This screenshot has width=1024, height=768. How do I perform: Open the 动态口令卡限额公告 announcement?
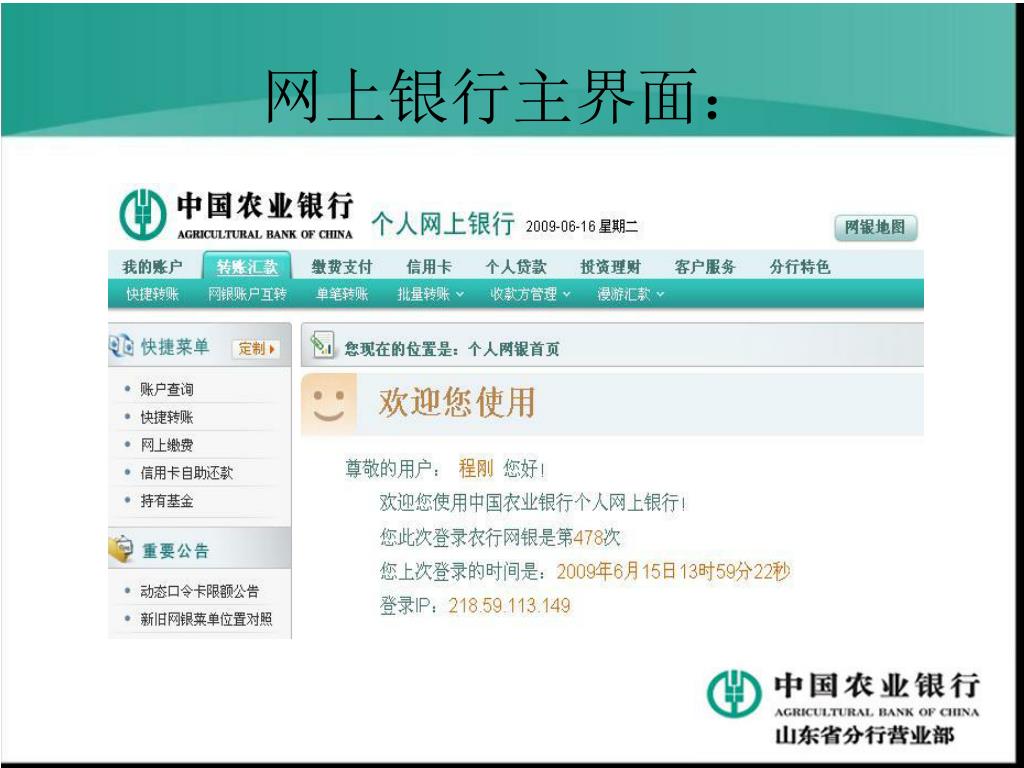(199, 591)
